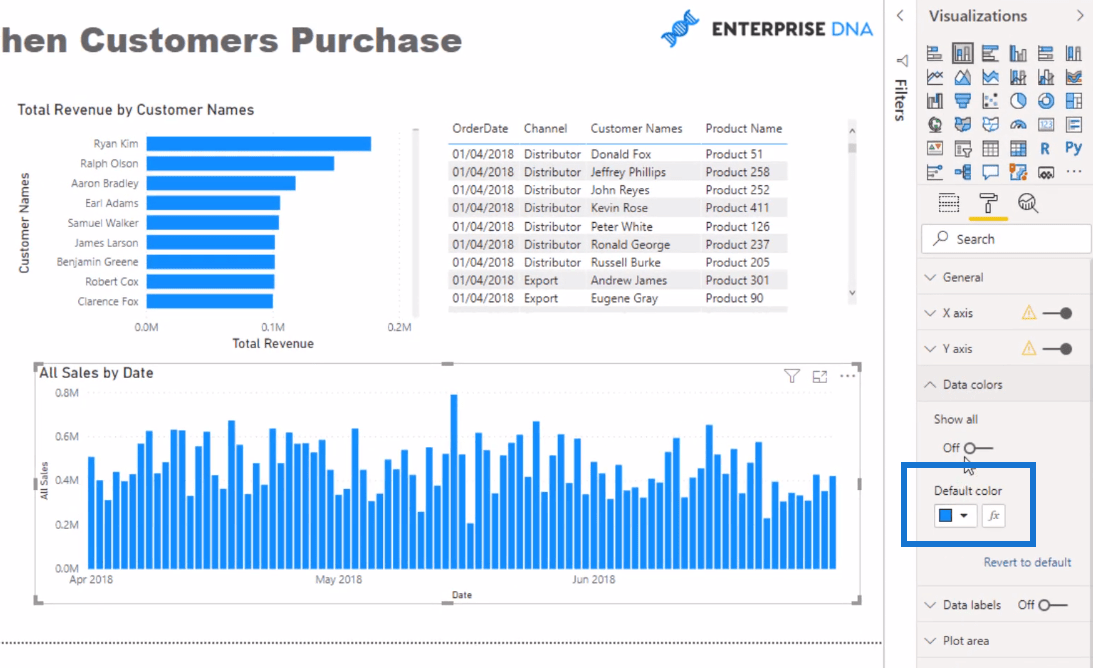Sort table by OrderDate column header
1093x668 pixels.
point(480,128)
